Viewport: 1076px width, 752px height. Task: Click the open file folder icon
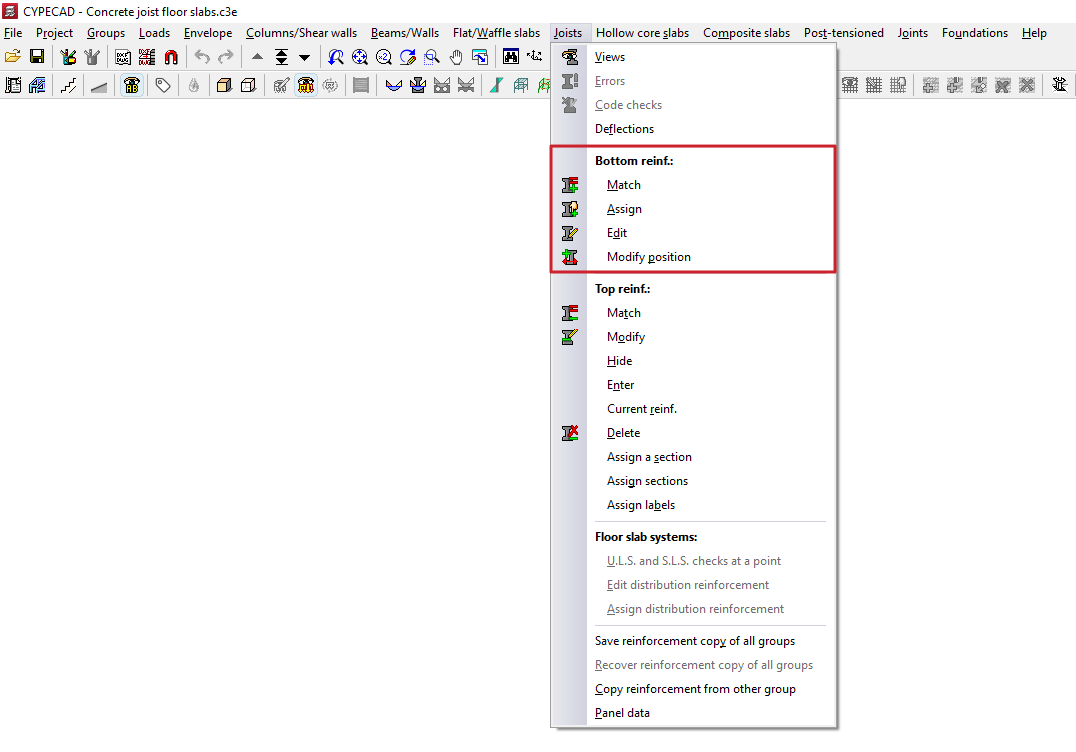[12, 57]
